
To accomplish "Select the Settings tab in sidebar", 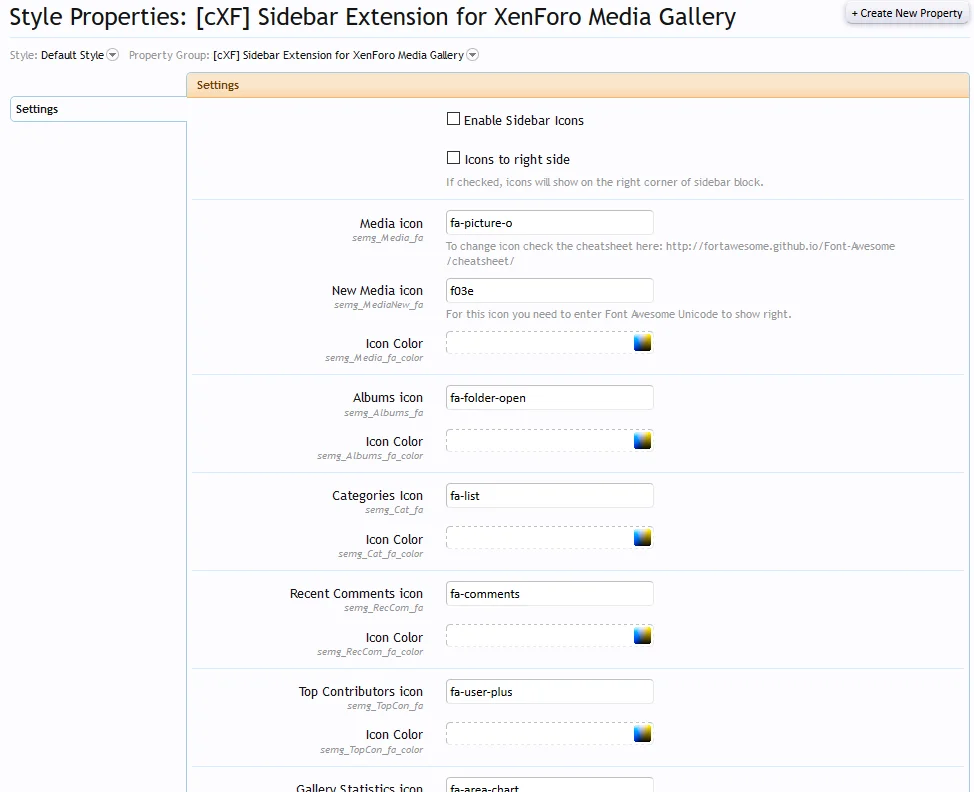I will (98, 109).
